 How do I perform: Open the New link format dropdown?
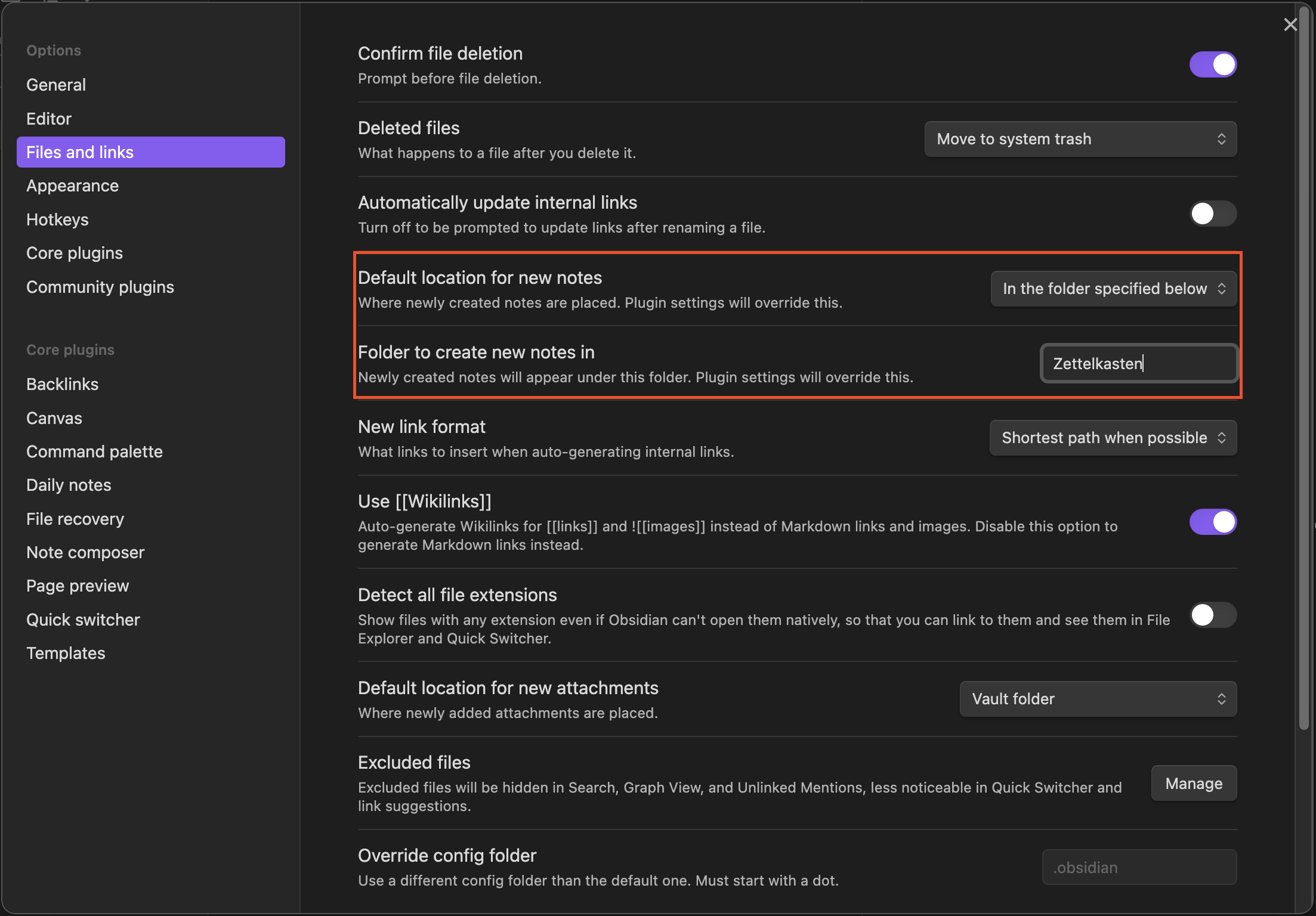click(1112, 437)
